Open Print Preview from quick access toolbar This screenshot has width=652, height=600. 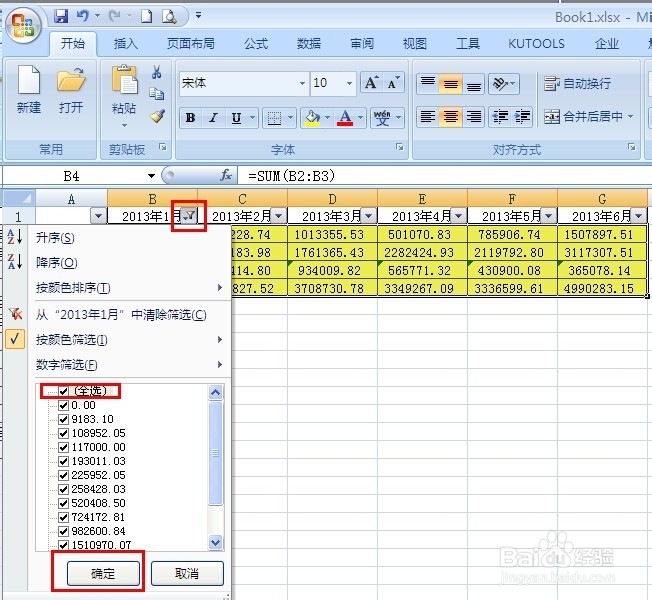click(169, 16)
